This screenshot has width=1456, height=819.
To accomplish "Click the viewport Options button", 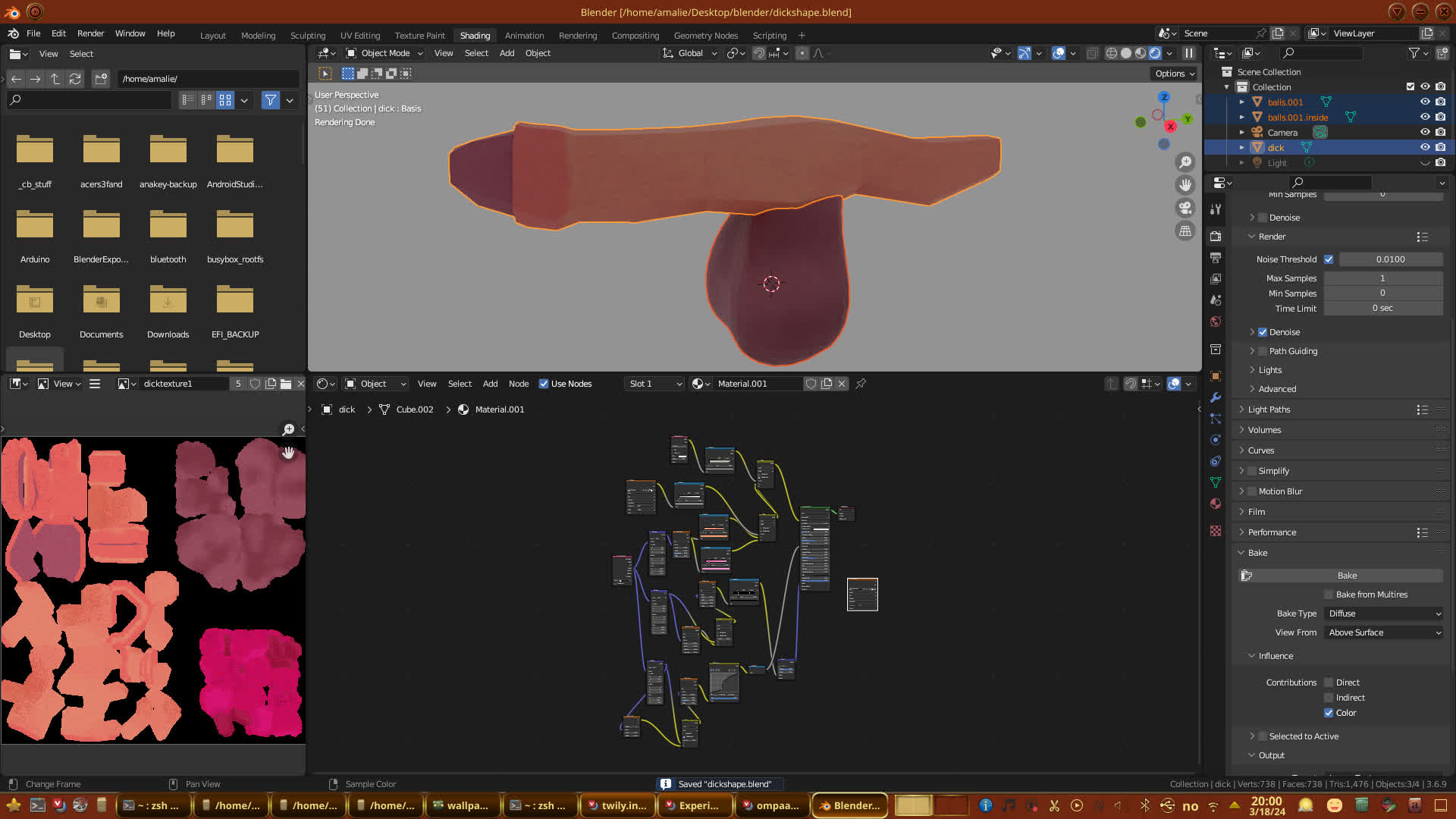I will pos(1175,74).
